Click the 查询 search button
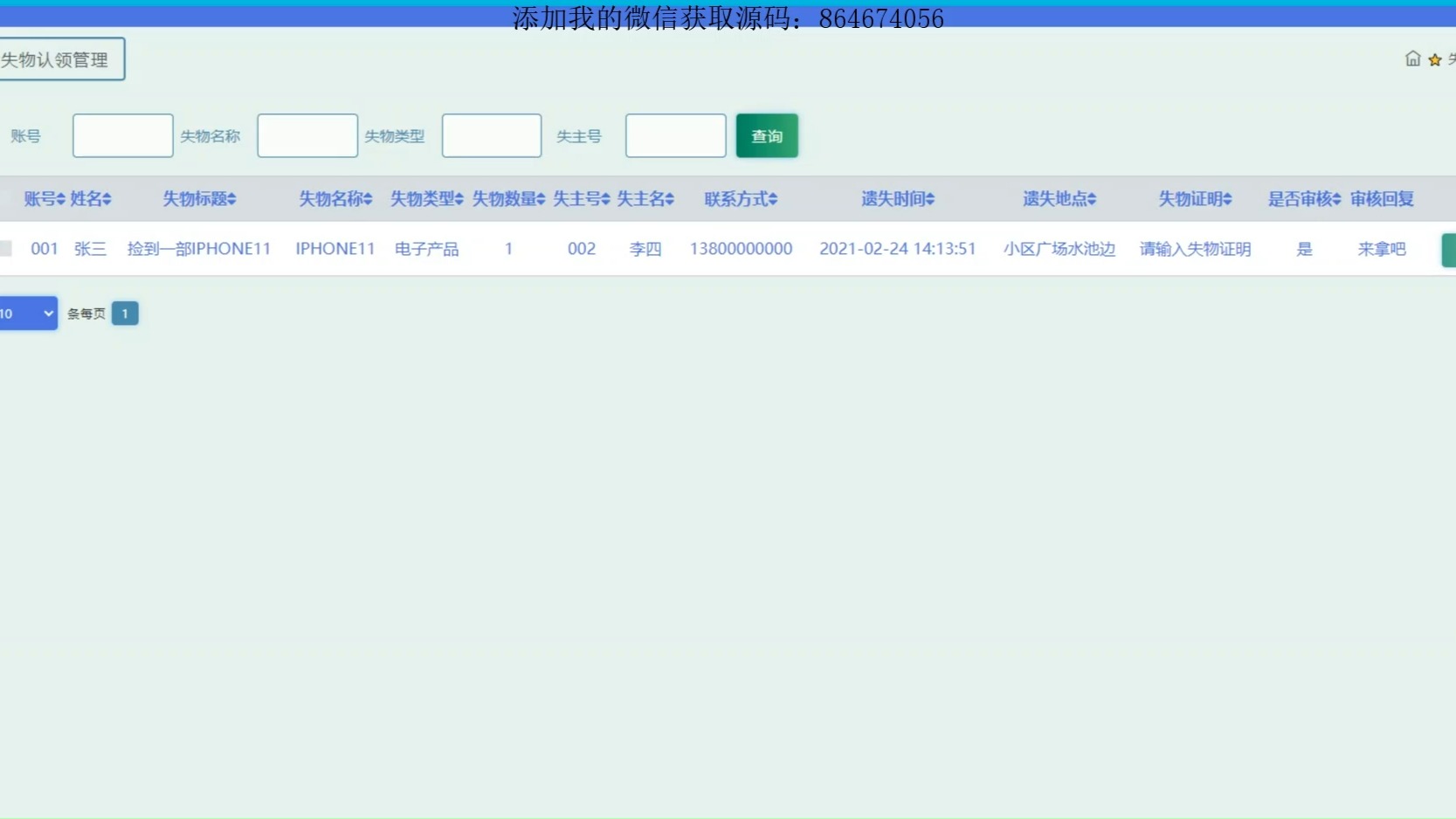Image resolution: width=1456 pixels, height=819 pixels. tap(767, 135)
